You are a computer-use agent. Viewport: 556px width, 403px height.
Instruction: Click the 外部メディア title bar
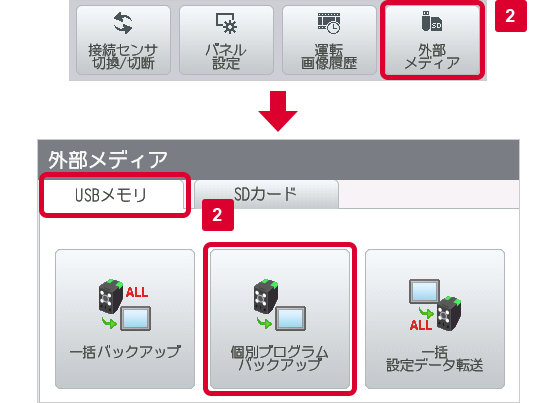click(278, 160)
